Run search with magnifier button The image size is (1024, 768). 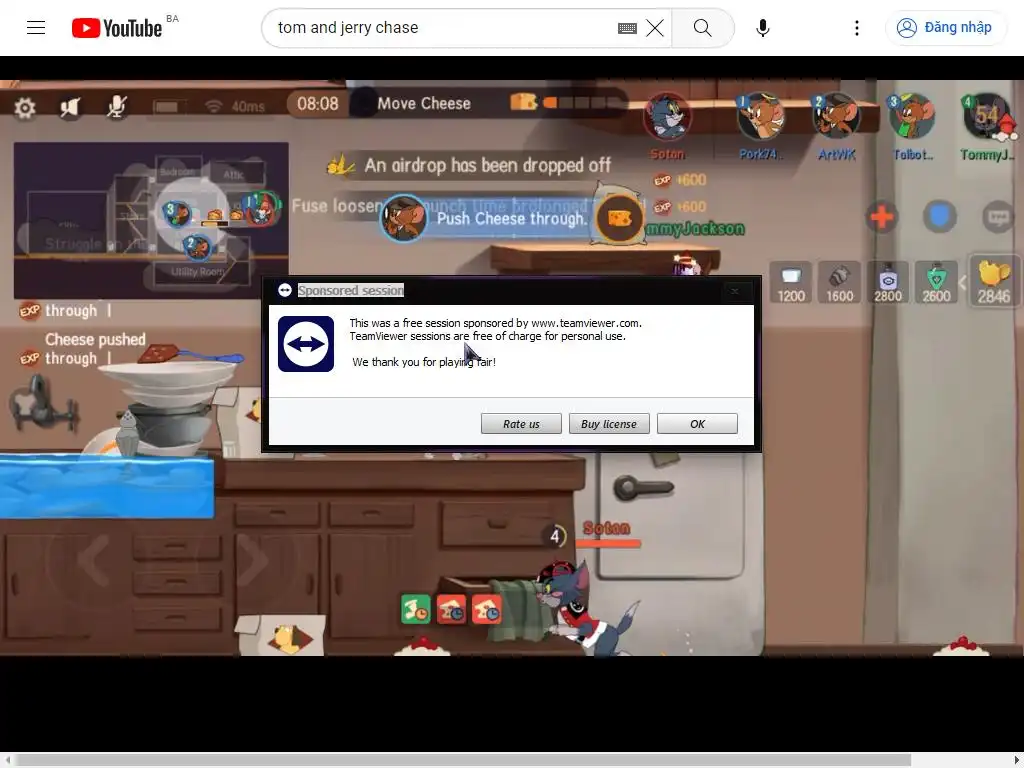(x=703, y=28)
